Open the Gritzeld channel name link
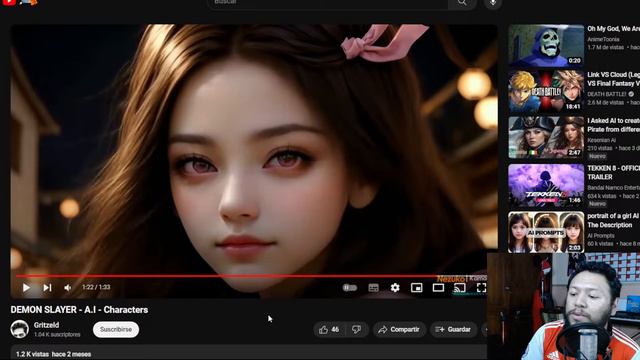 [47, 325]
